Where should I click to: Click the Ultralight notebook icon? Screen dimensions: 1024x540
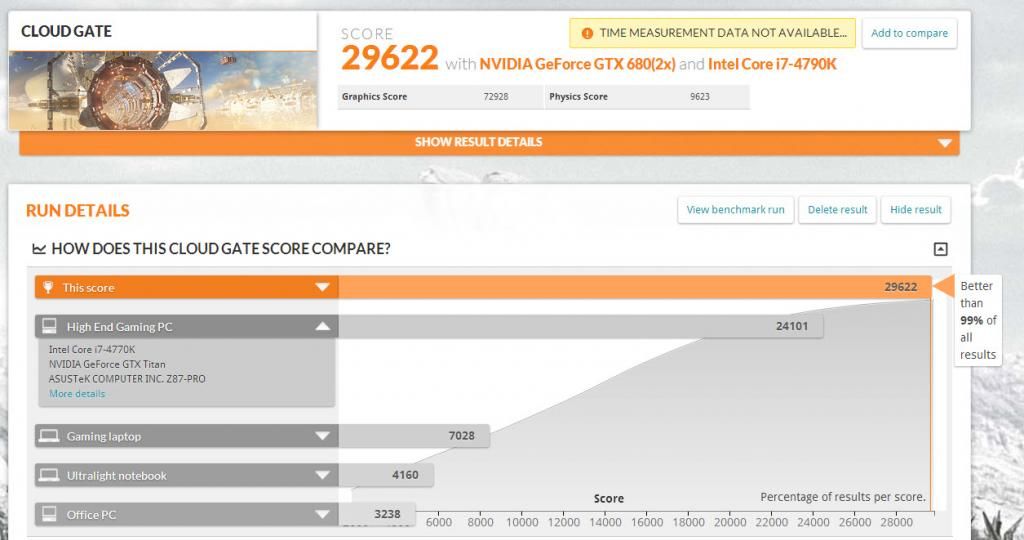pos(47,476)
